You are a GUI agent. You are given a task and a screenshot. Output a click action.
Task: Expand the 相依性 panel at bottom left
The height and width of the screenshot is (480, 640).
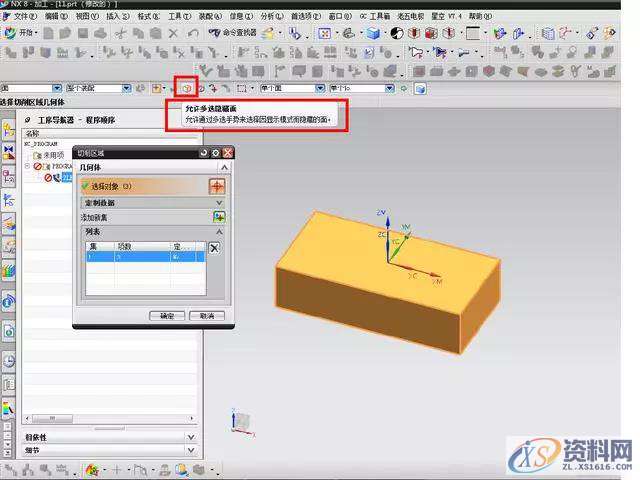[190, 437]
